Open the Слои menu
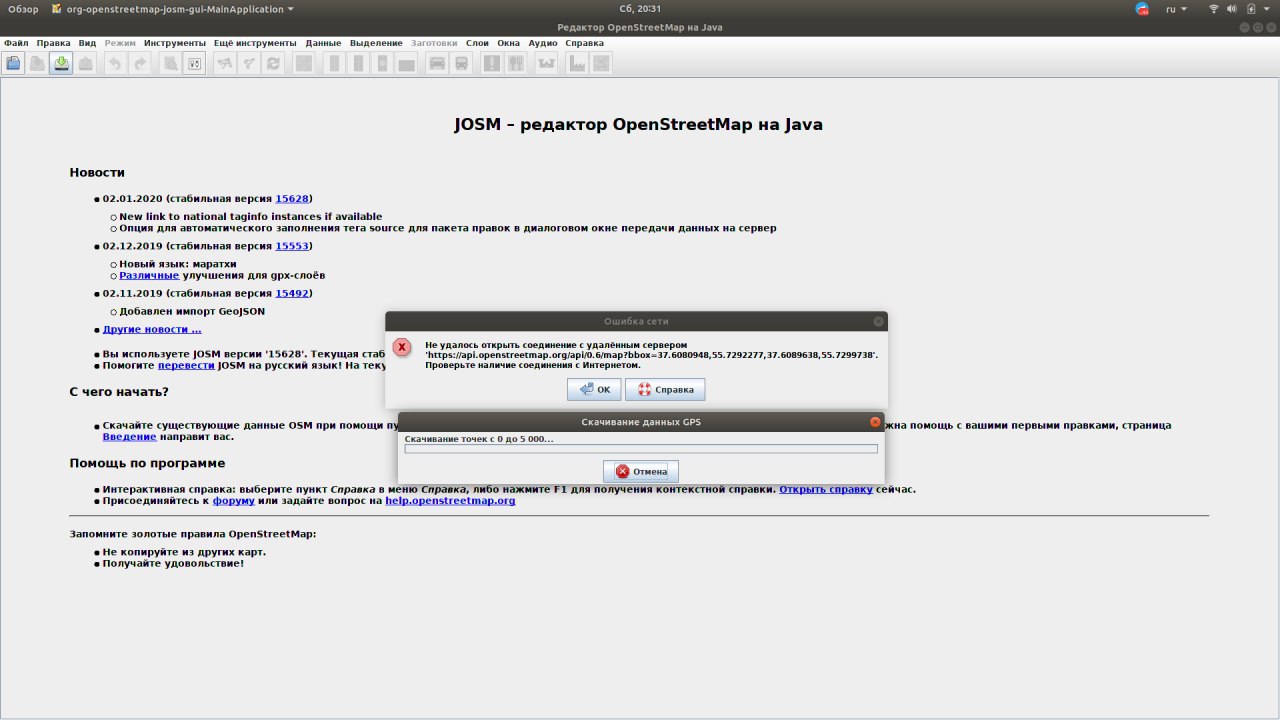The image size is (1280, 720). point(477,43)
